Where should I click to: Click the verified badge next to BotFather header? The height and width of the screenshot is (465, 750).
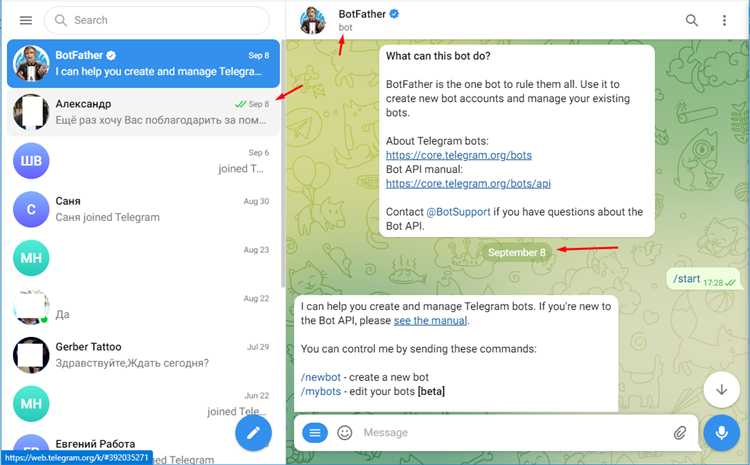coord(394,14)
